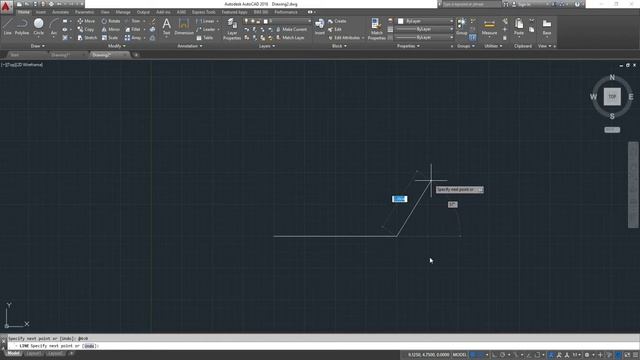The height and width of the screenshot is (360, 640).
Task: Expand the Properties panel
Action: click(x=408, y=46)
